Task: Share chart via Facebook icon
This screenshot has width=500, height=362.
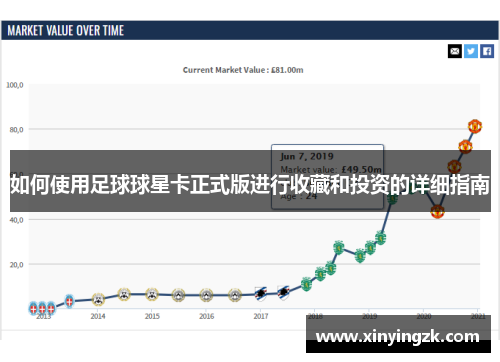Action: pyautogui.click(x=487, y=51)
